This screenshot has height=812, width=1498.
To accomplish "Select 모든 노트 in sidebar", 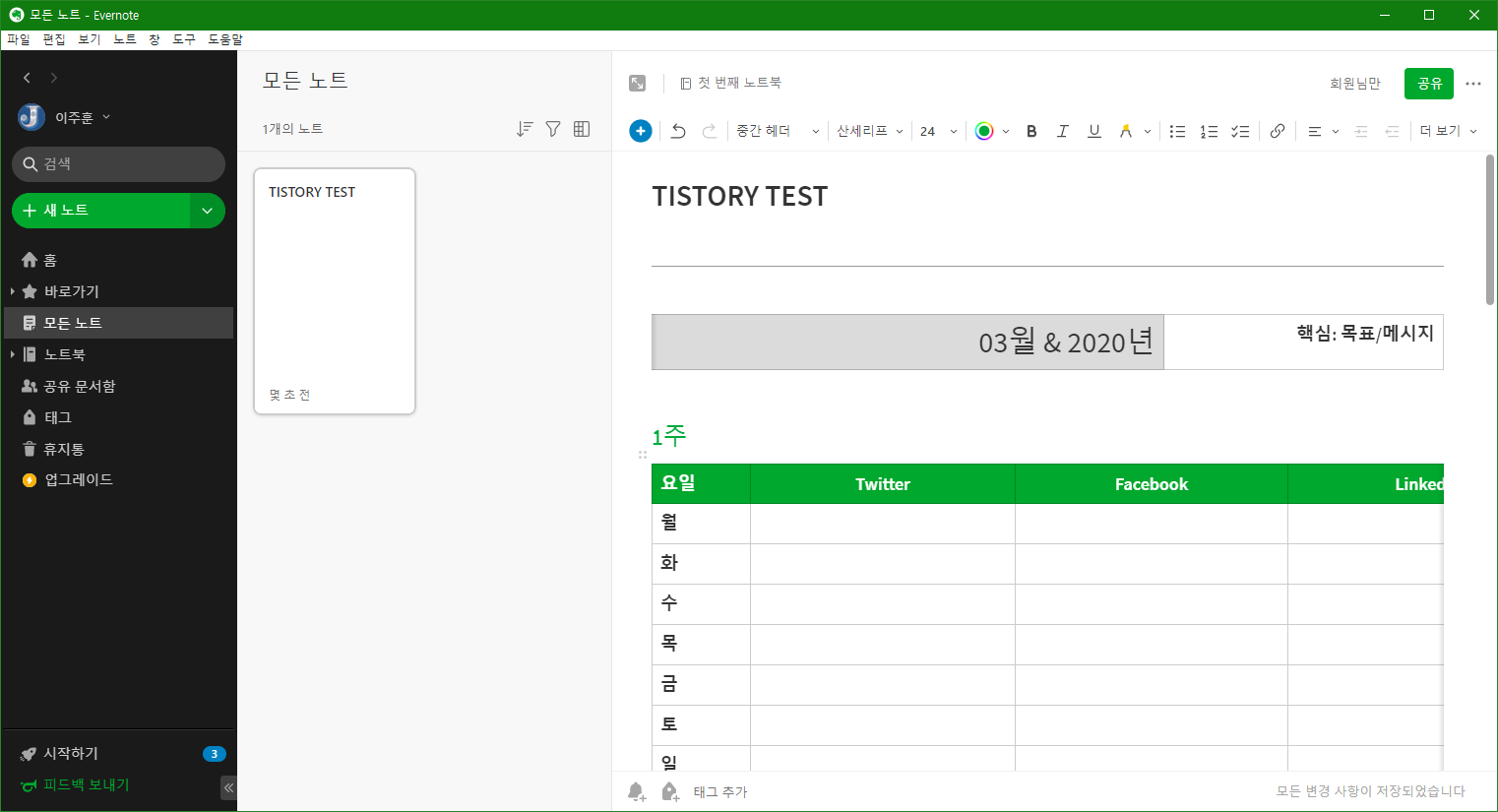I will click(x=118, y=323).
